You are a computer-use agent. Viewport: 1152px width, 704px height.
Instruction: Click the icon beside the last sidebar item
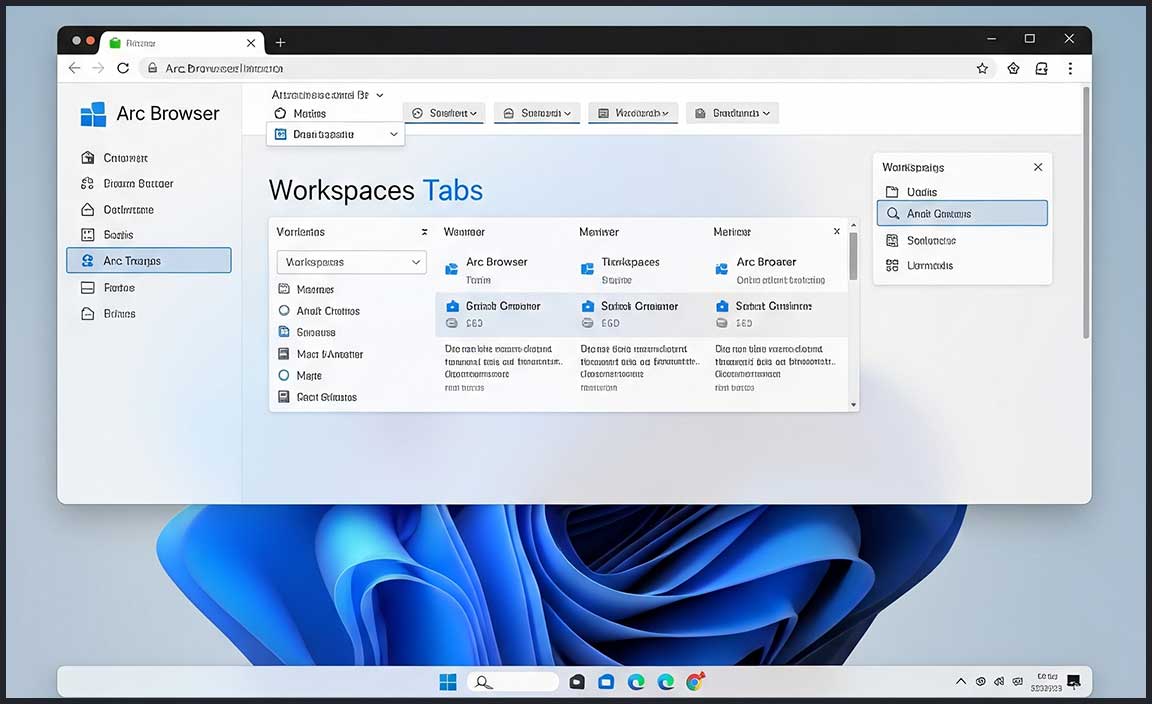(87, 313)
